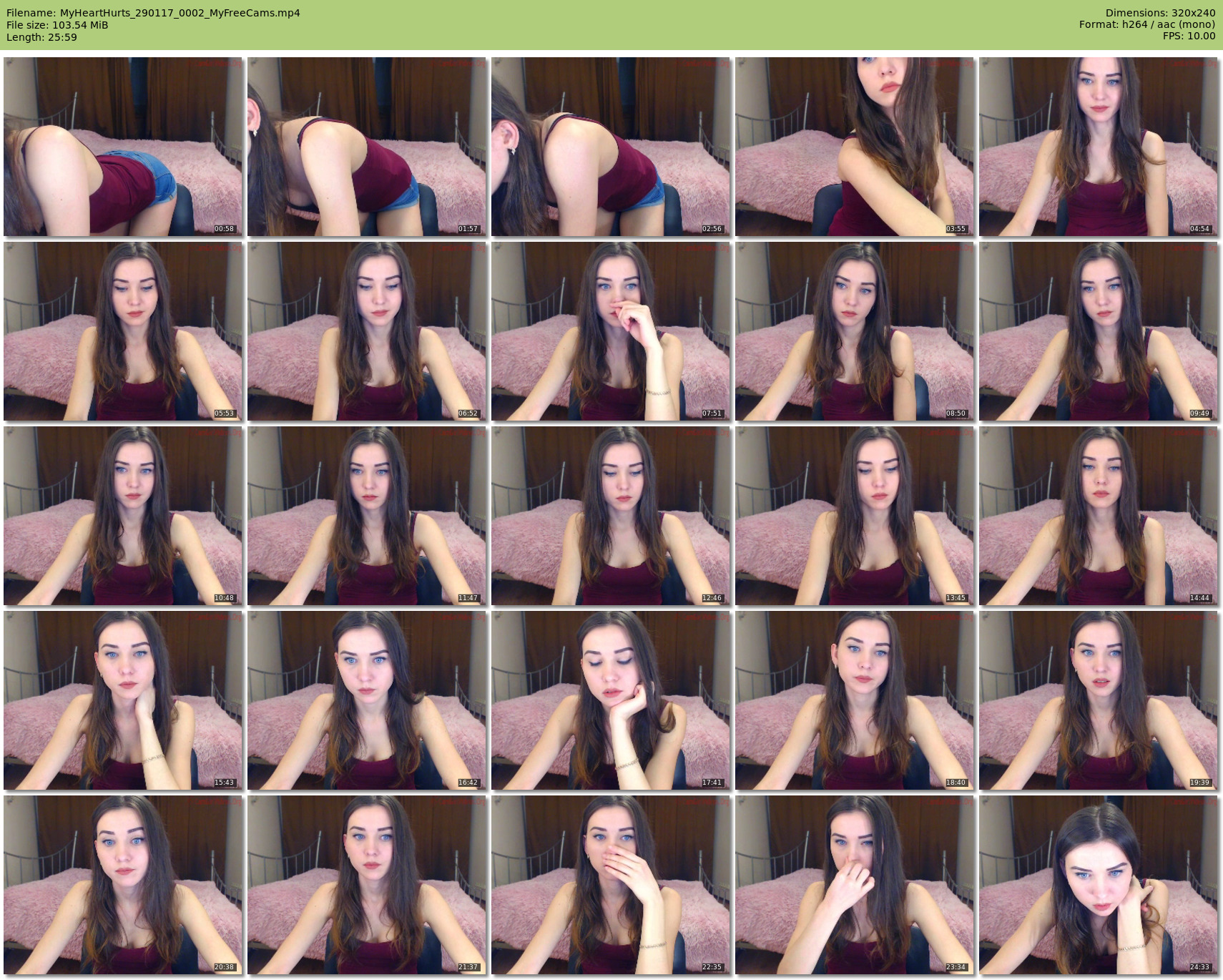The height and width of the screenshot is (980, 1223).
Task: Click the thumbnail stamped 23:34
Action: point(855,885)
